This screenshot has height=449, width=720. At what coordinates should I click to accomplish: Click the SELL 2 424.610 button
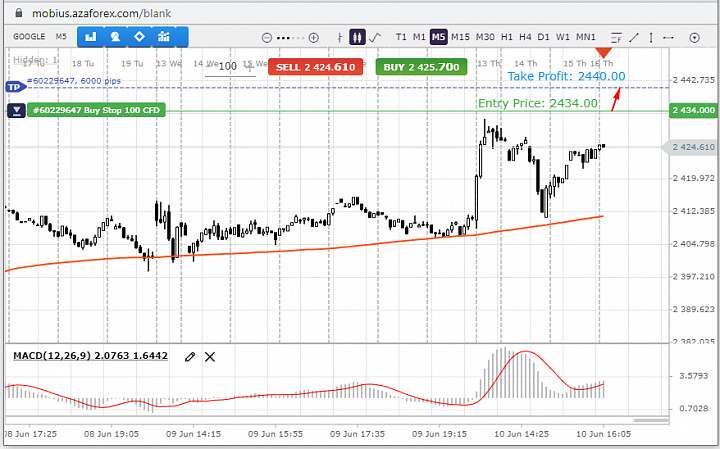click(x=315, y=67)
